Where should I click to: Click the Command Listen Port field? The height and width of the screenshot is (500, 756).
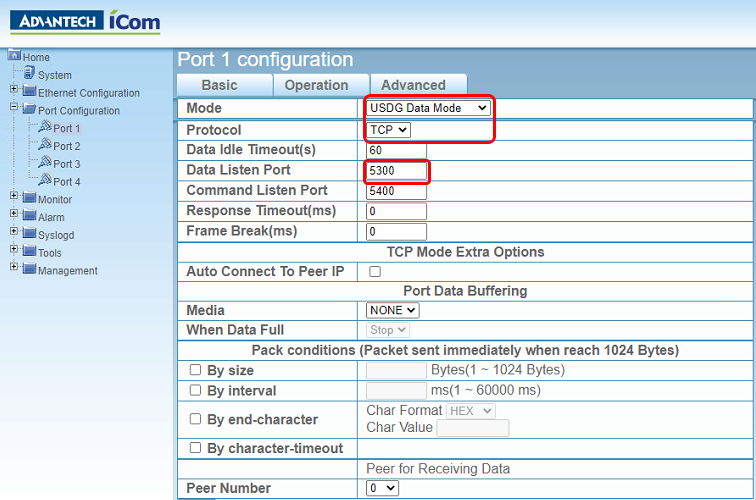tap(396, 191)
